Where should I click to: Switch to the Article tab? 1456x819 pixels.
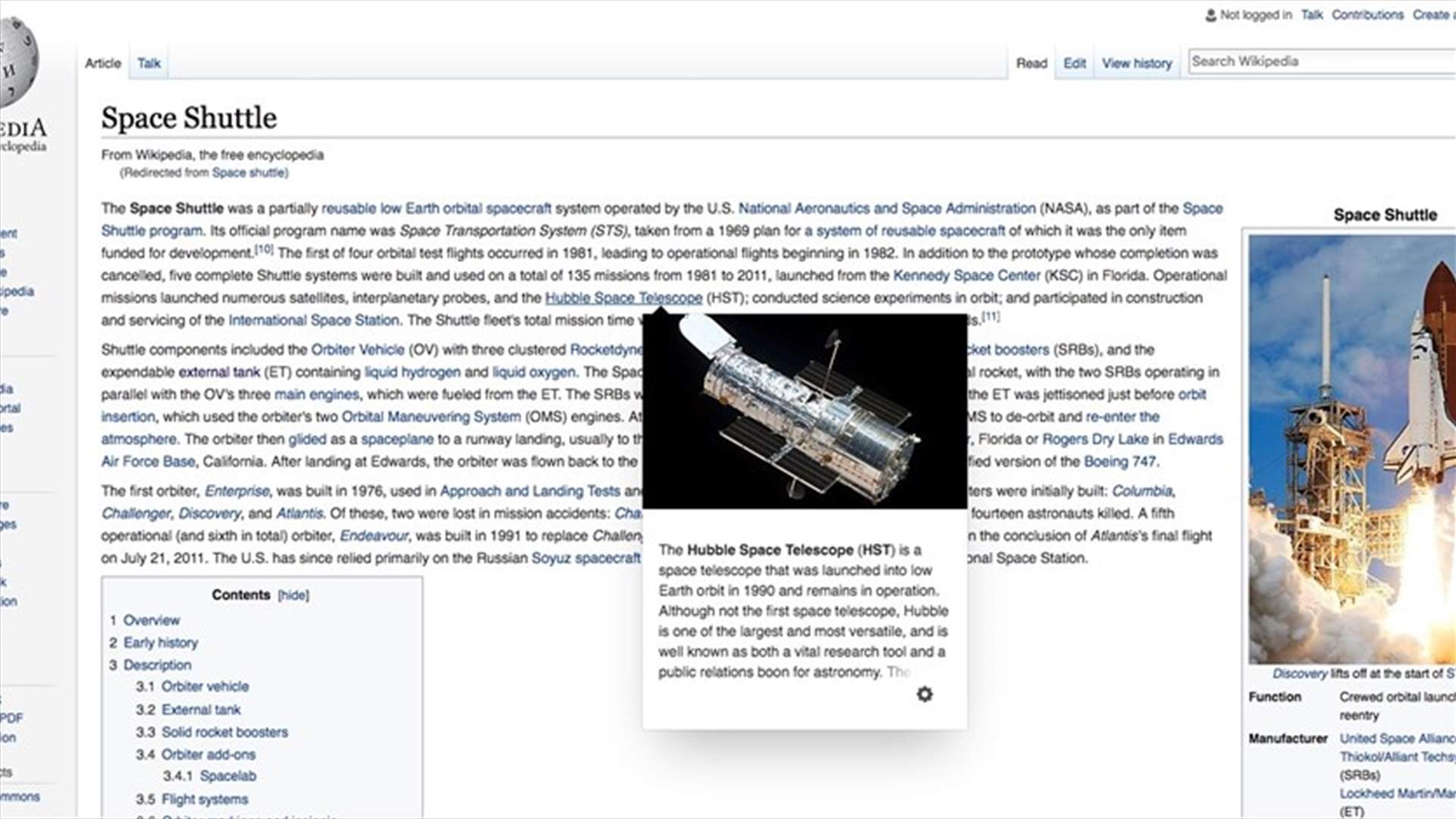[x=103, y=63]
